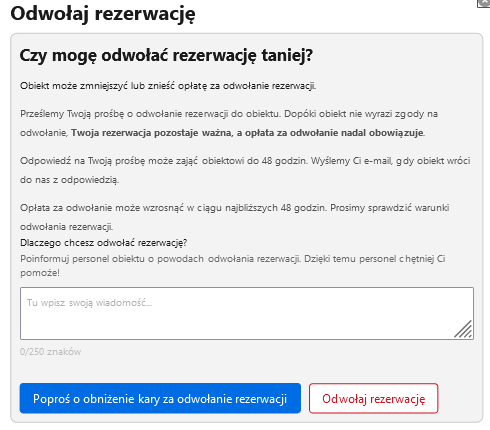
Task: Click text 'Obiekt może zmniejszyć lub znieść opłatę'
Action: coord(113,86)
